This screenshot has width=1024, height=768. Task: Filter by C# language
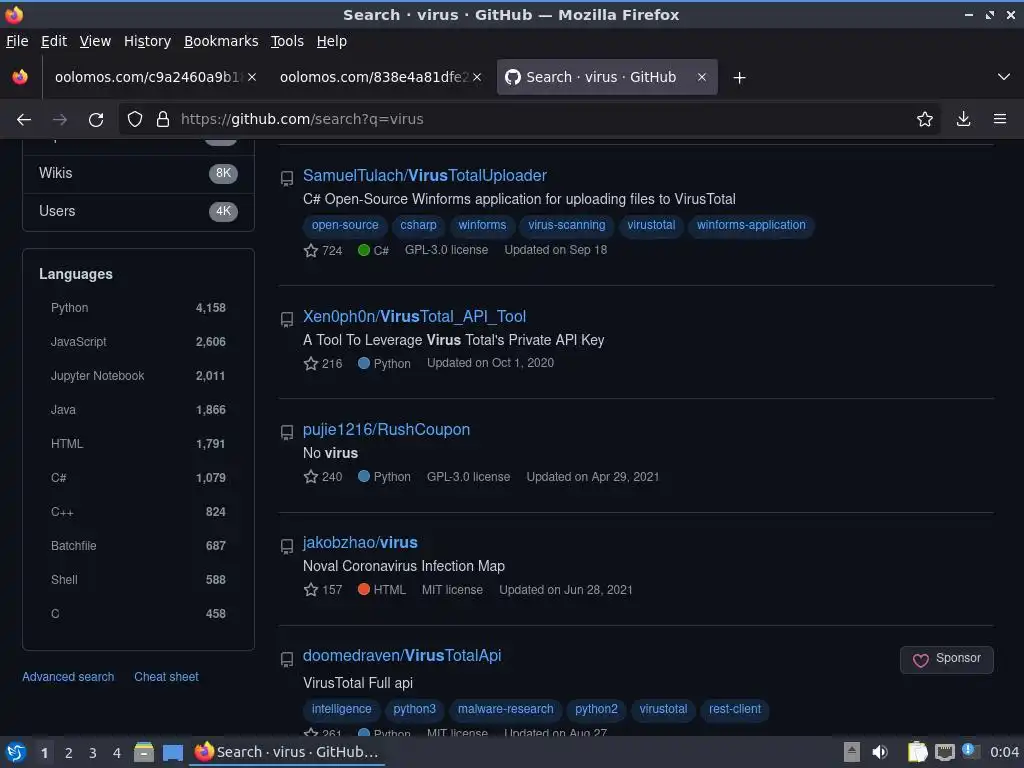point(138,477)
